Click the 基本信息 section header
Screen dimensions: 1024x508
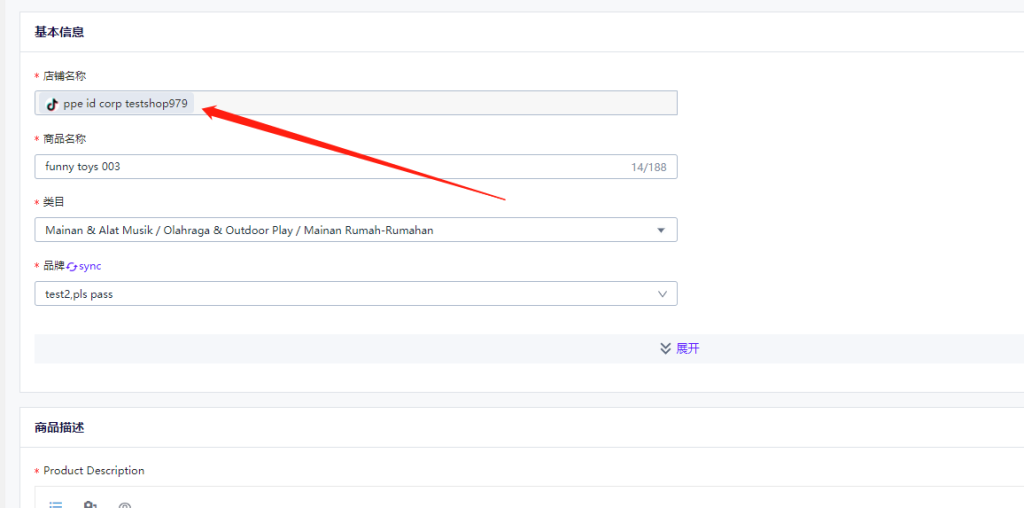point(59,32)
